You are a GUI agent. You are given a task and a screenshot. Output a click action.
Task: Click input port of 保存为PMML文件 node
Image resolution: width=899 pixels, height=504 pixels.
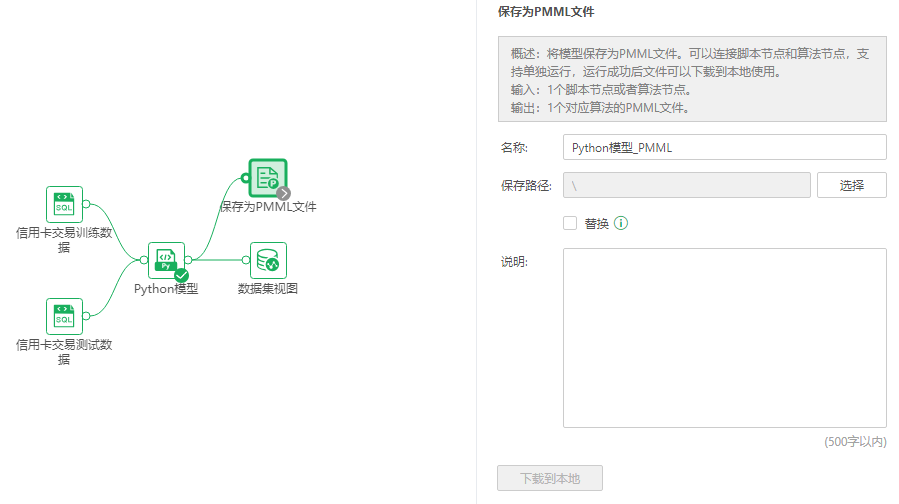(x=246, y=178)
